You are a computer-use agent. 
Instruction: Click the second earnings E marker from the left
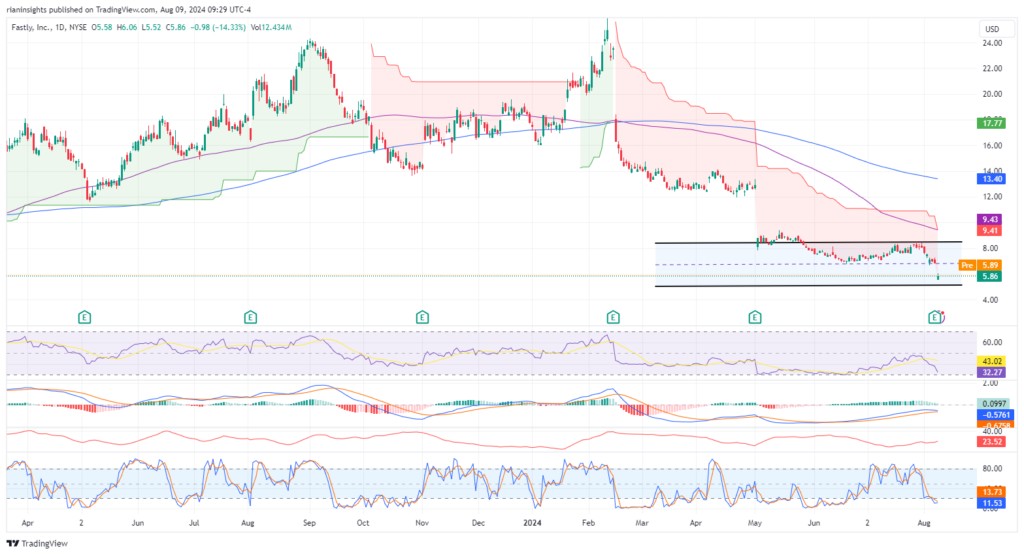(250, 317)
